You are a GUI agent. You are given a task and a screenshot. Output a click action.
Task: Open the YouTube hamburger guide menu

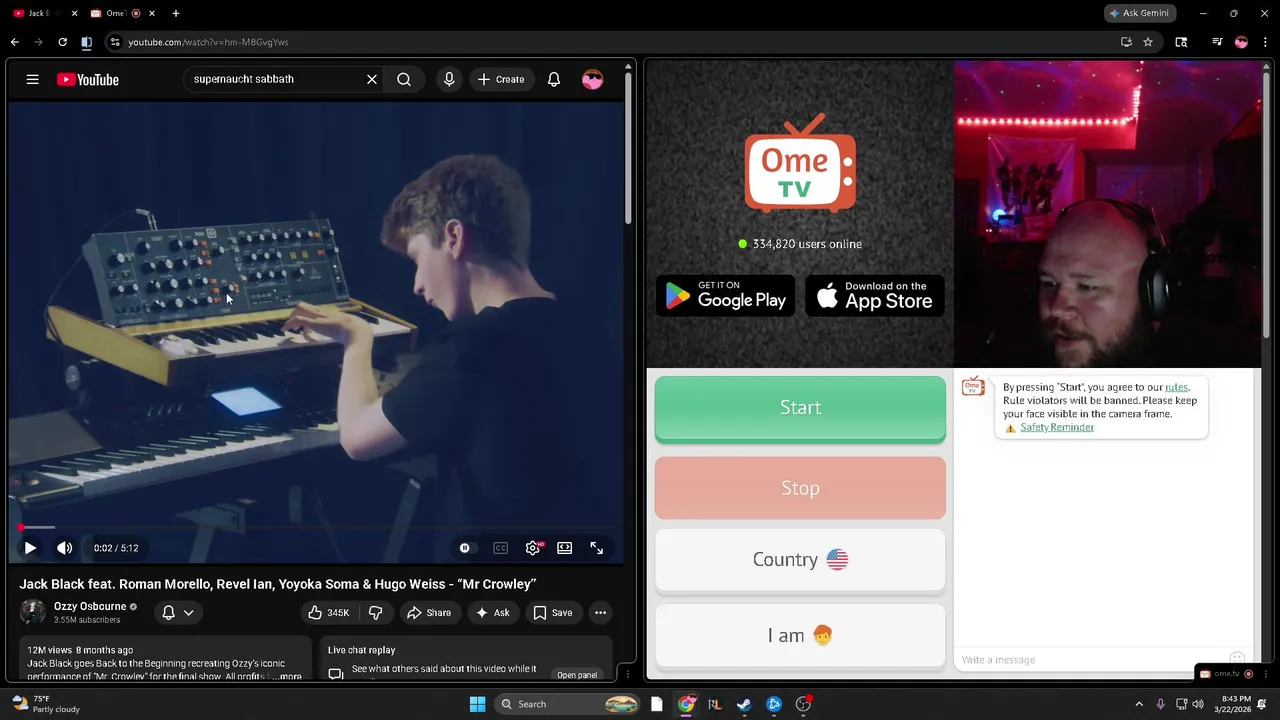click(32, 79)
